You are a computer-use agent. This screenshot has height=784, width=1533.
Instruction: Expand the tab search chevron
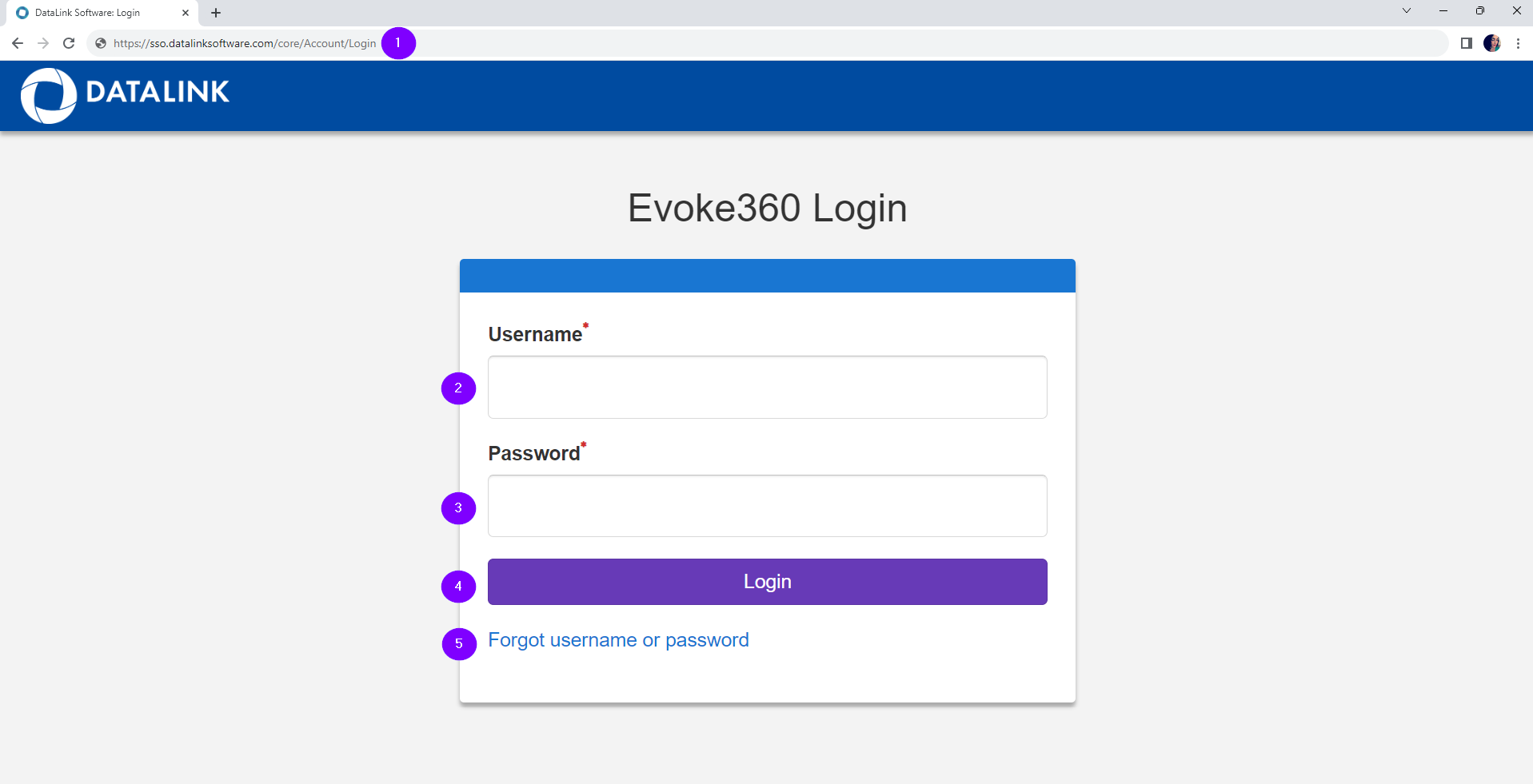[x=1406, y=11]
